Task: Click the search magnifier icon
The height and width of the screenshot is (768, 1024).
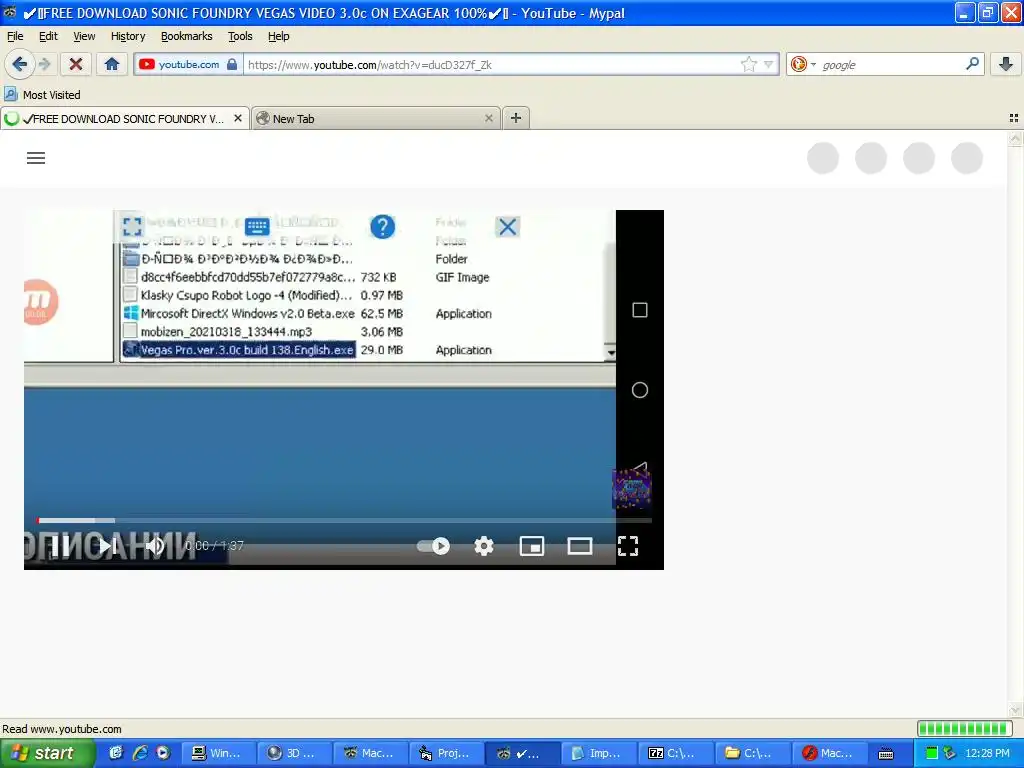Action: point(972,64)
